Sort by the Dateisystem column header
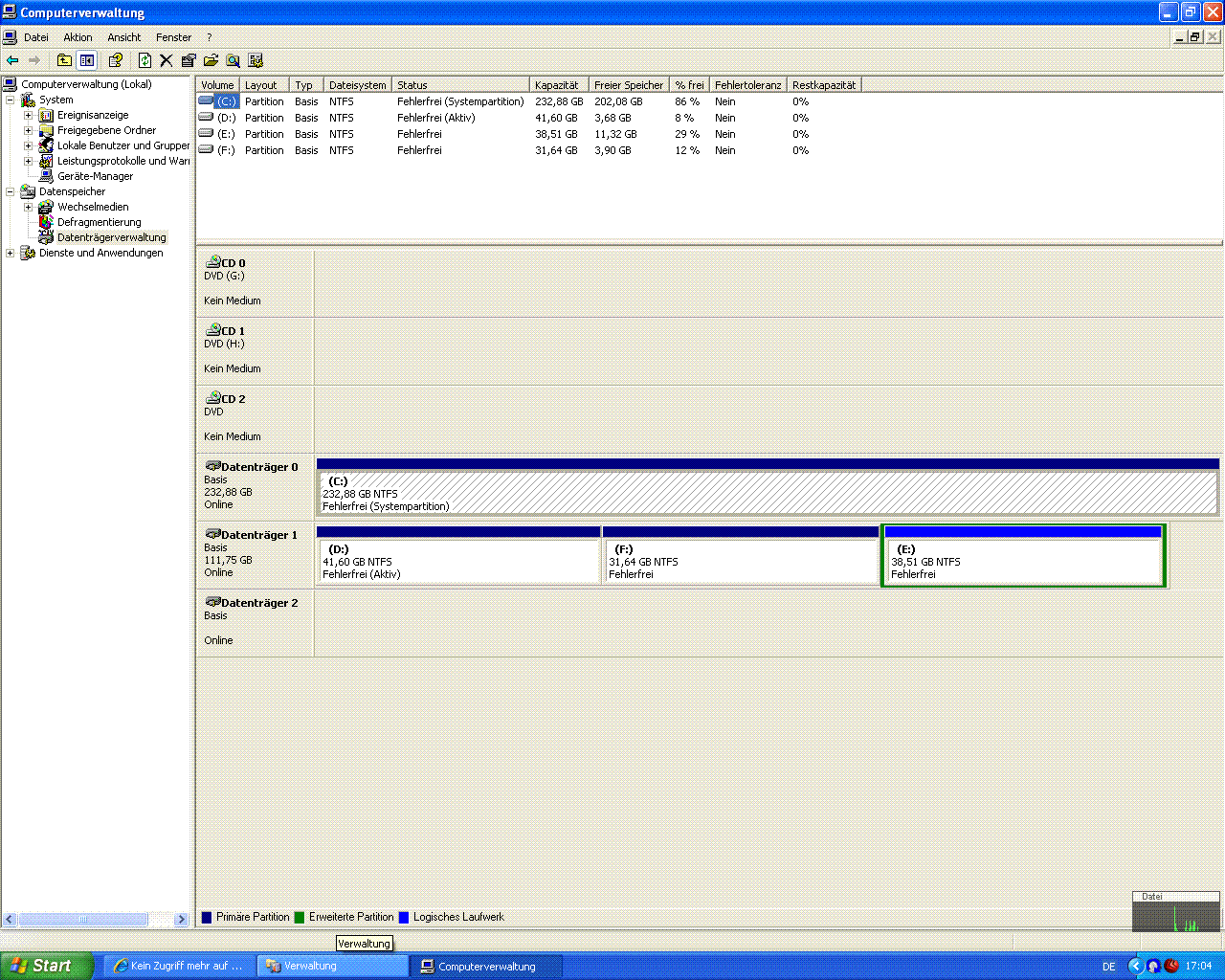The height and width of the screenshot is (980, 1225). coord(358,85)
